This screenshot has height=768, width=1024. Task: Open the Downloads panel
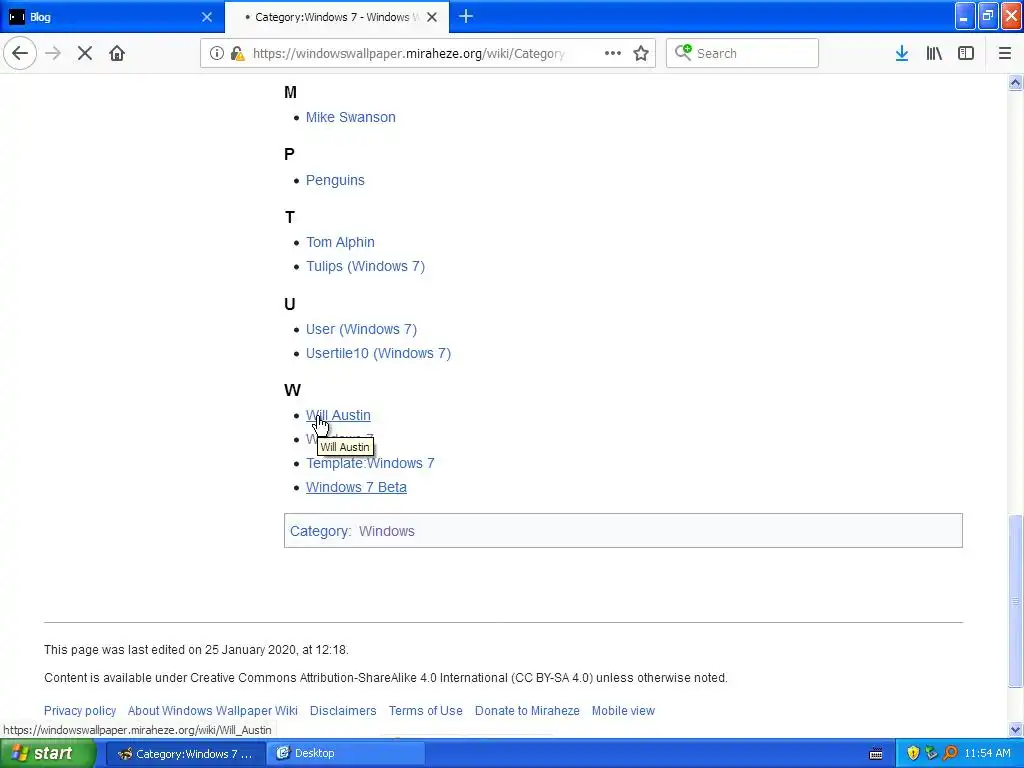click(902, 53)
